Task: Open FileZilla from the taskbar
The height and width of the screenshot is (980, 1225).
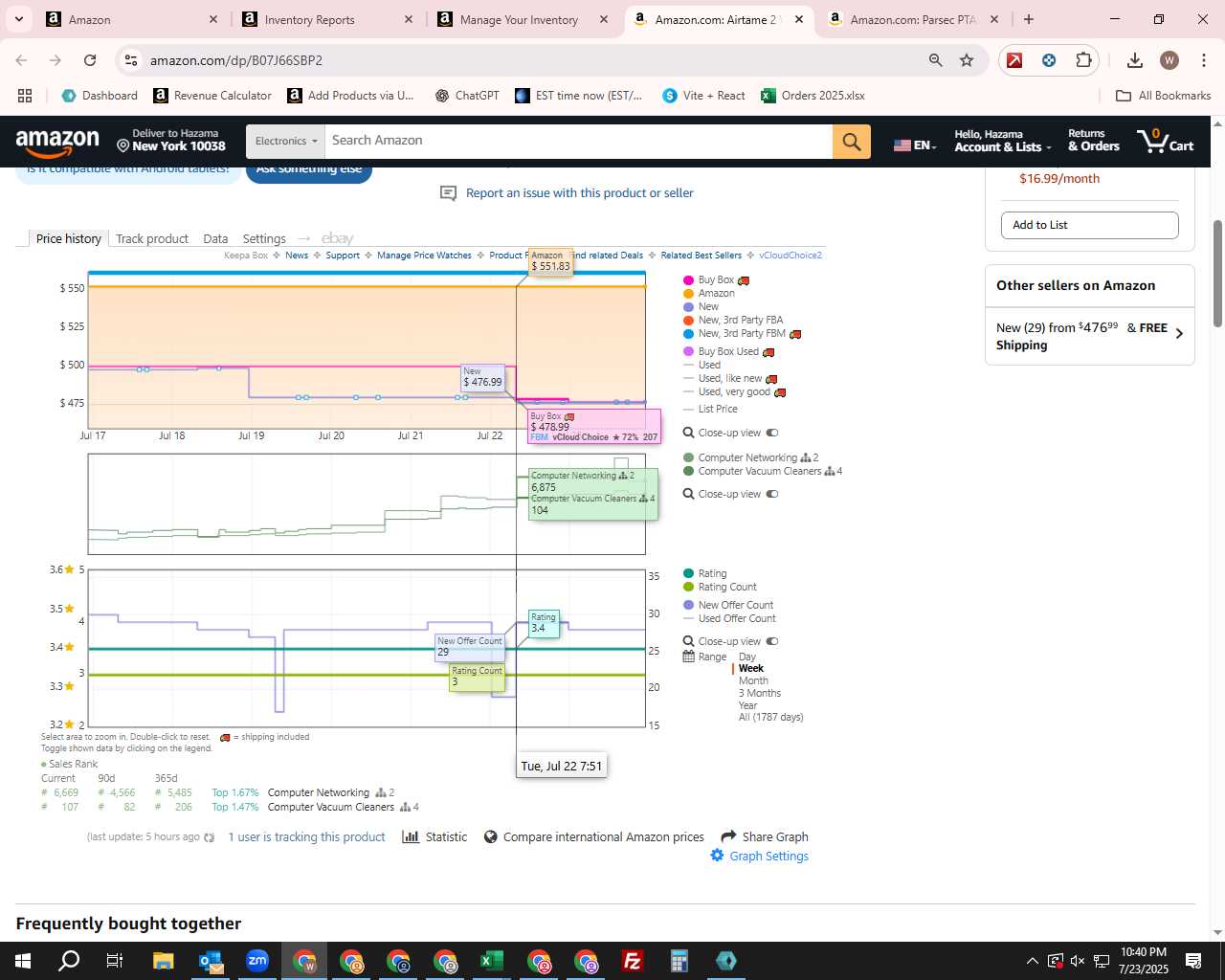Action: point(633,961)
